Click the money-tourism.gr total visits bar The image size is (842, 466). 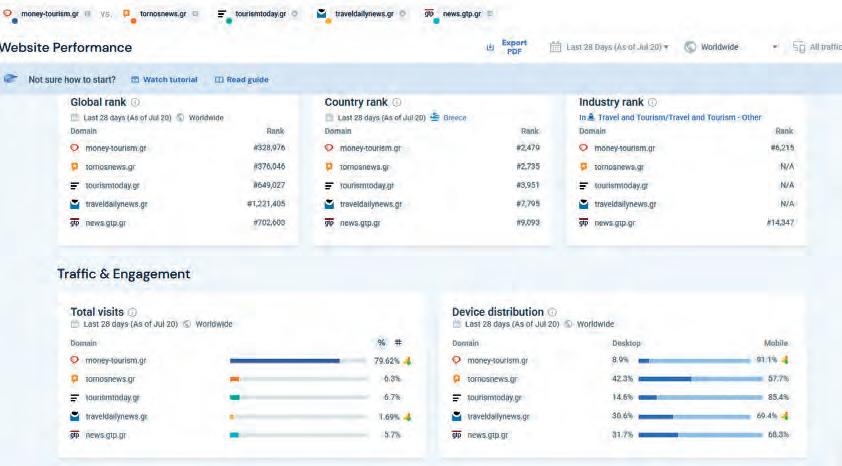click(298, 361)
